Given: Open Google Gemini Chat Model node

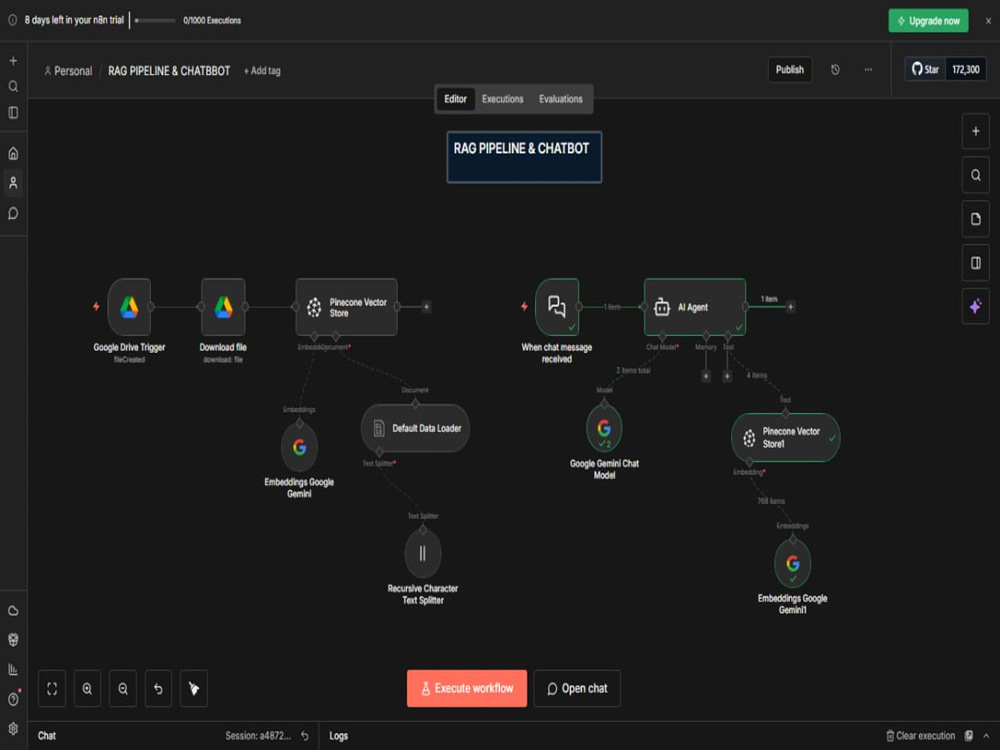Looking at the screenshot, I should [604, 429].
